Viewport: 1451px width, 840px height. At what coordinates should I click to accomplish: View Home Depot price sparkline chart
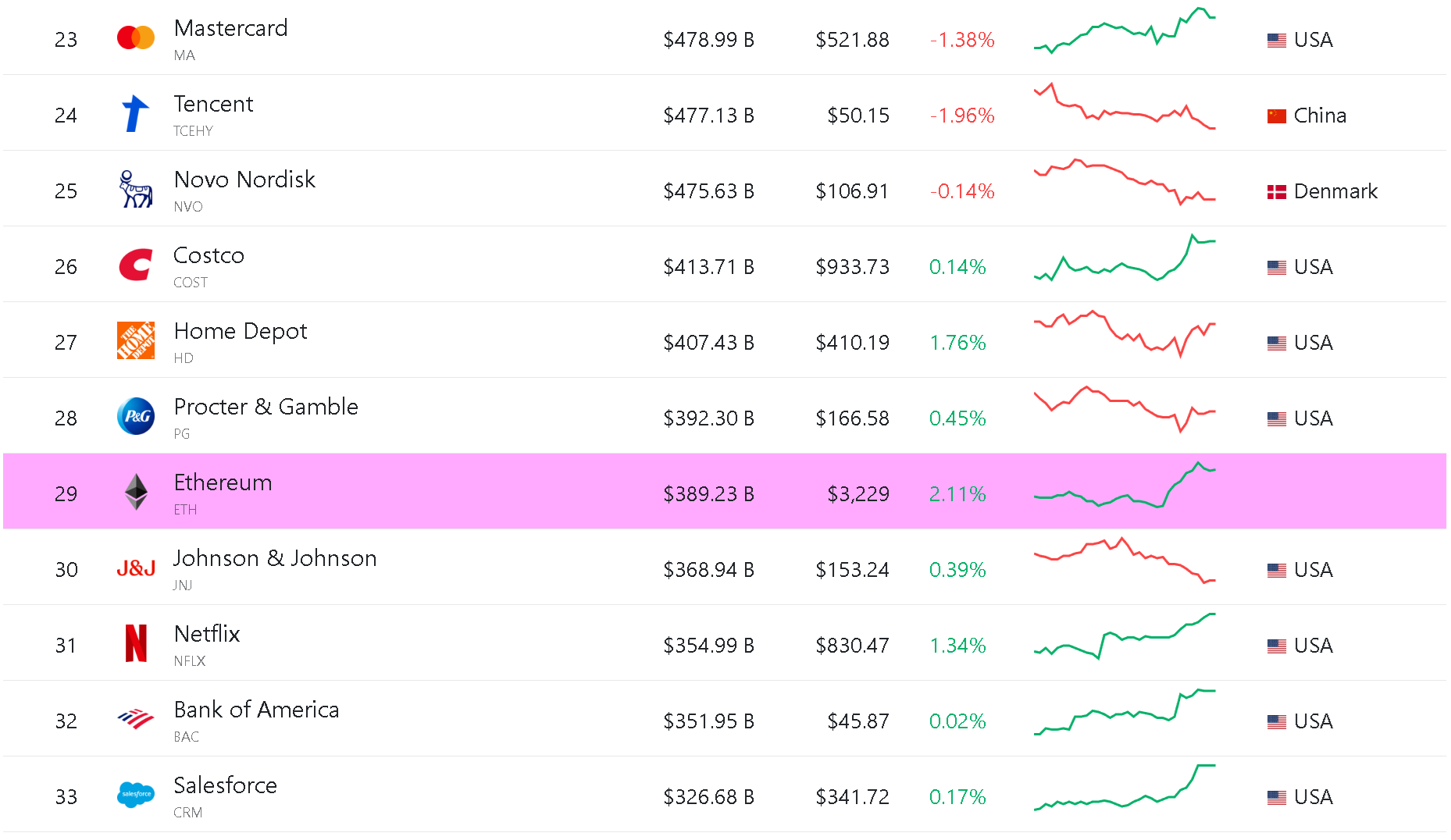pos(1125,333)
